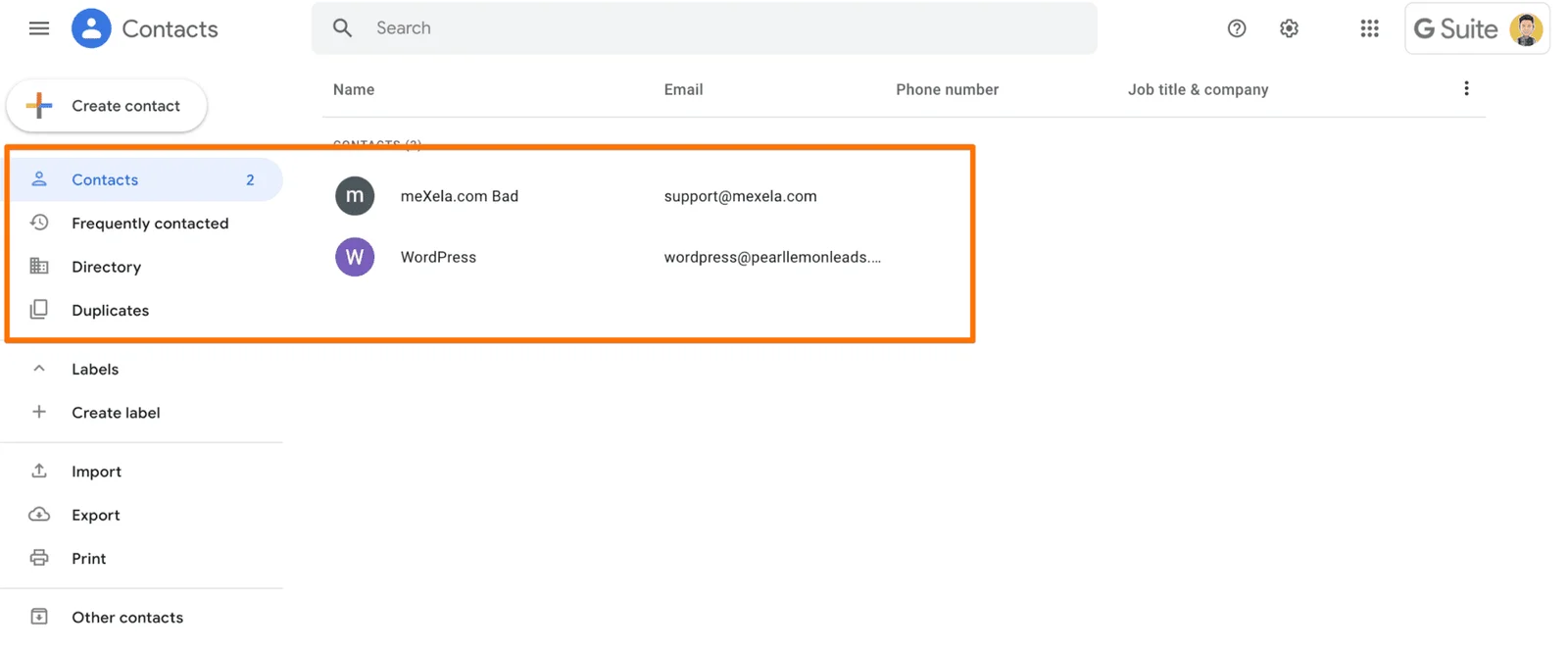Open the Google apps grid launcher
1568x651 pixels.
(x=1370, y=28)
